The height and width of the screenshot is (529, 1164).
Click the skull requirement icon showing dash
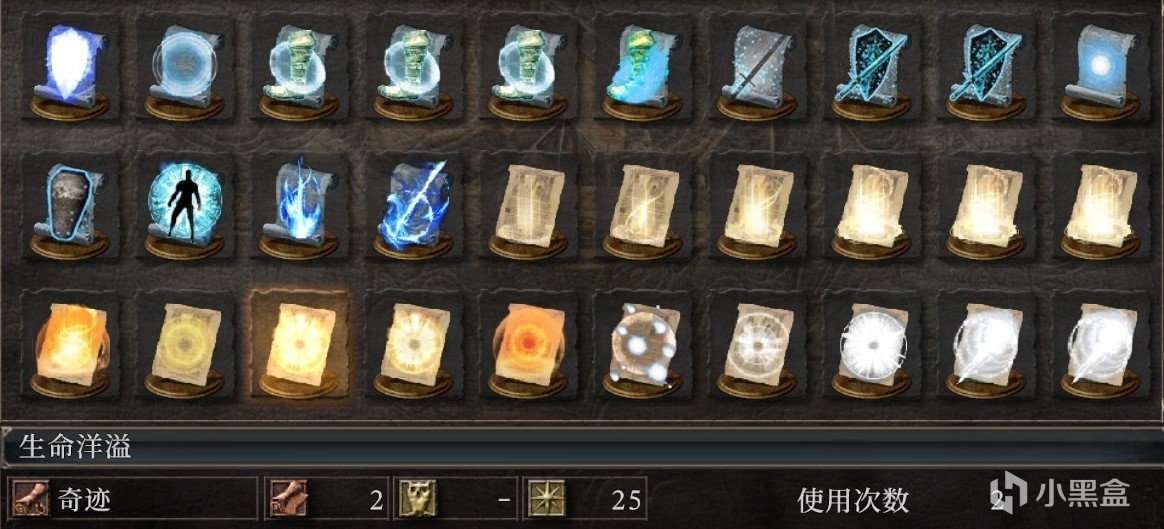417,498
